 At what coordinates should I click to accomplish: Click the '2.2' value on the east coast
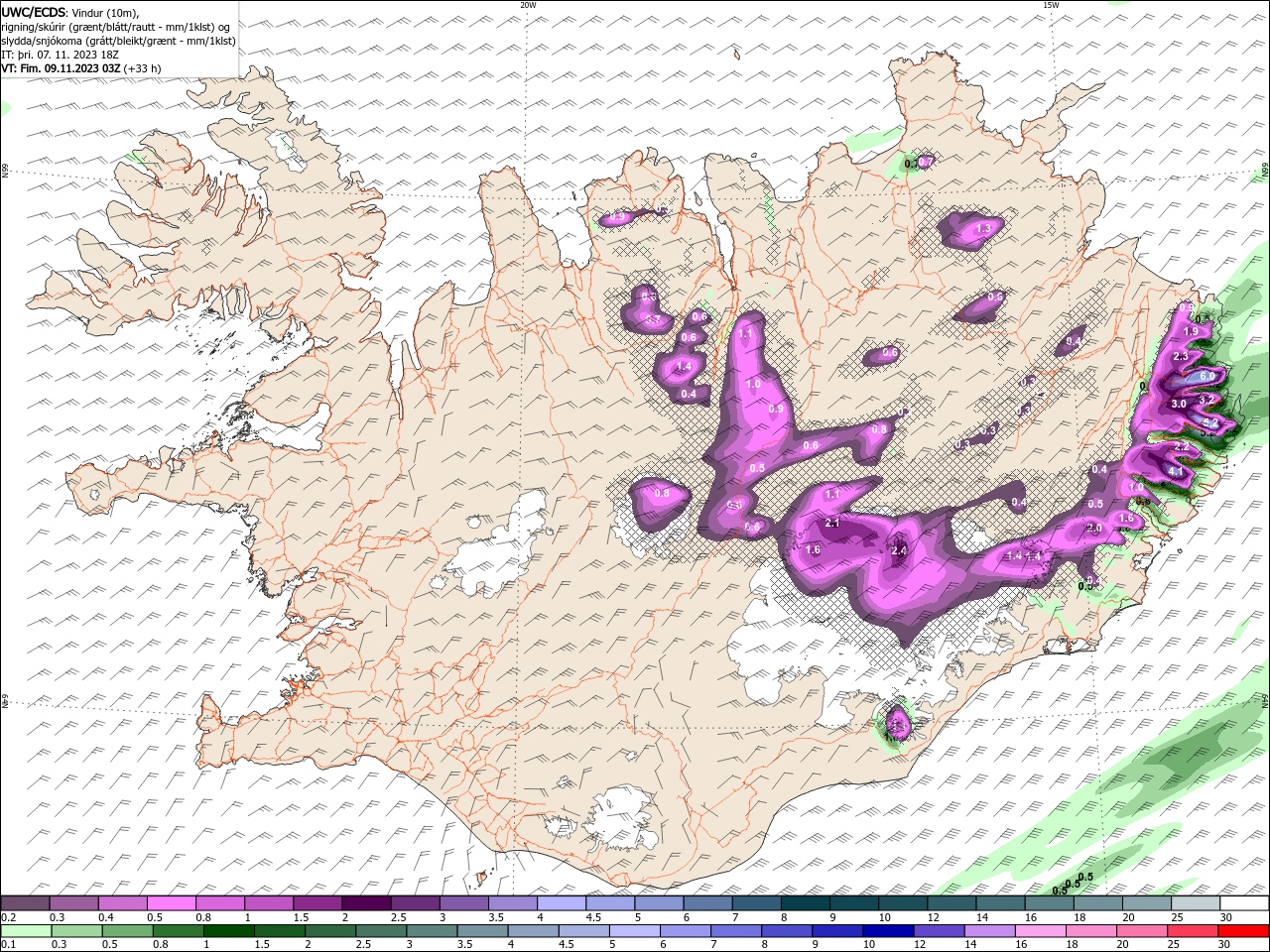pyautogui.click(x=1181, y=447)
